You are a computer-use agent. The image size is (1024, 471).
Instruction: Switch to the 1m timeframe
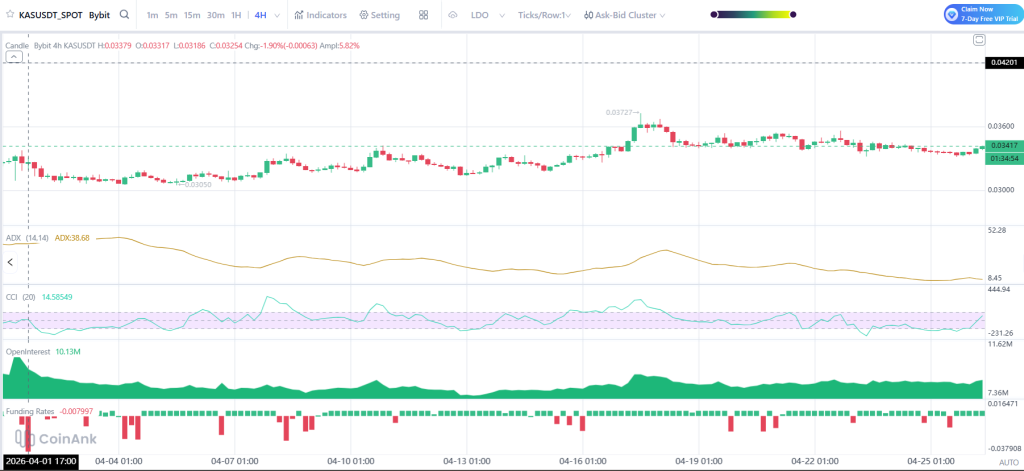point(151,15)
